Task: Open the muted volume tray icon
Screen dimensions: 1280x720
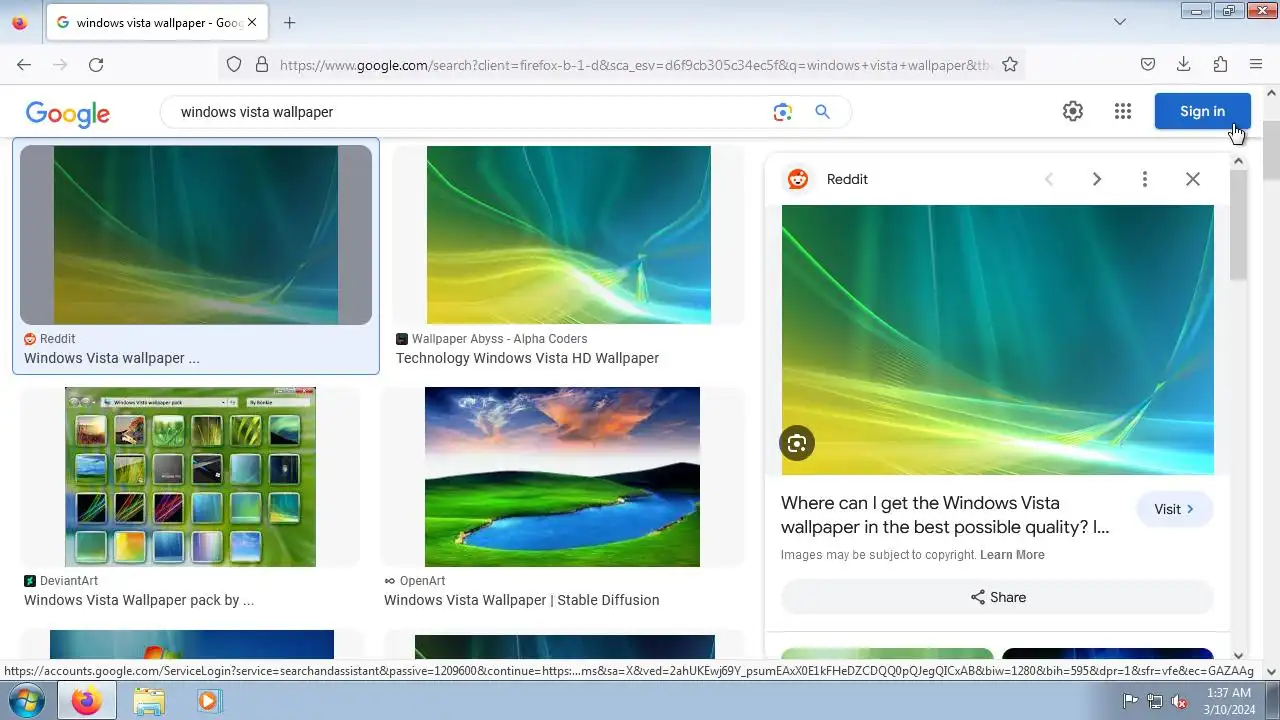Action: (x=1179, y=701)
